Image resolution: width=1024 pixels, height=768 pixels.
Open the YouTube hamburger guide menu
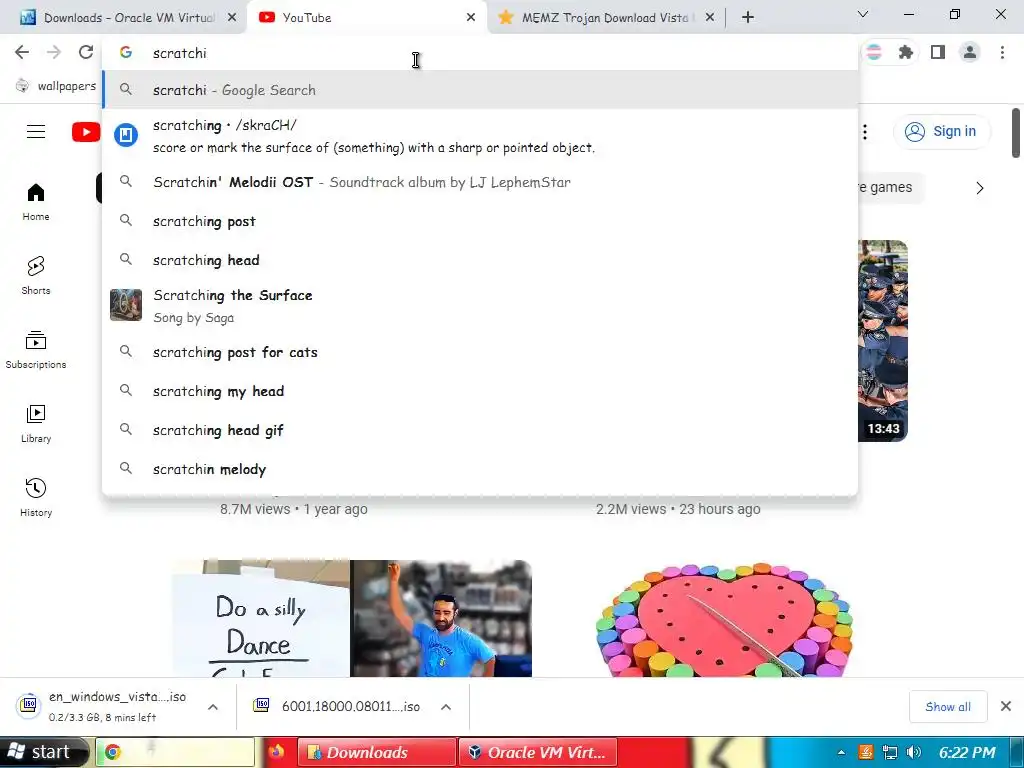click(x=36, y=132)
